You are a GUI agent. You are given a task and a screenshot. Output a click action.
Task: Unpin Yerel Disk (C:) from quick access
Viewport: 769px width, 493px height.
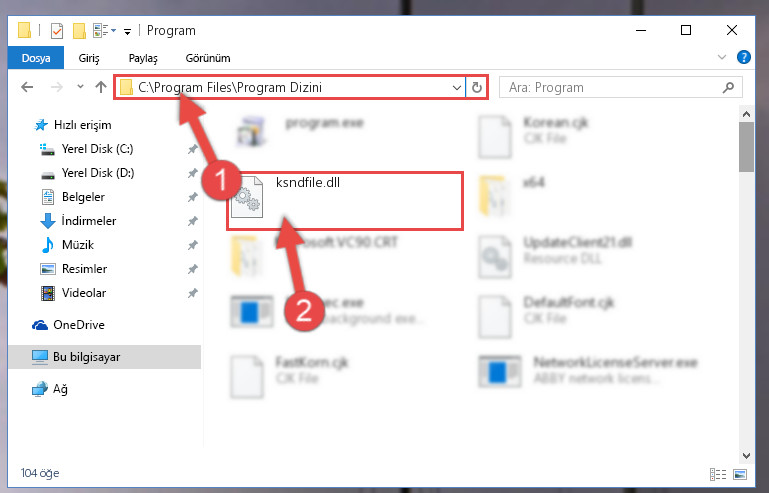(192, 149)
